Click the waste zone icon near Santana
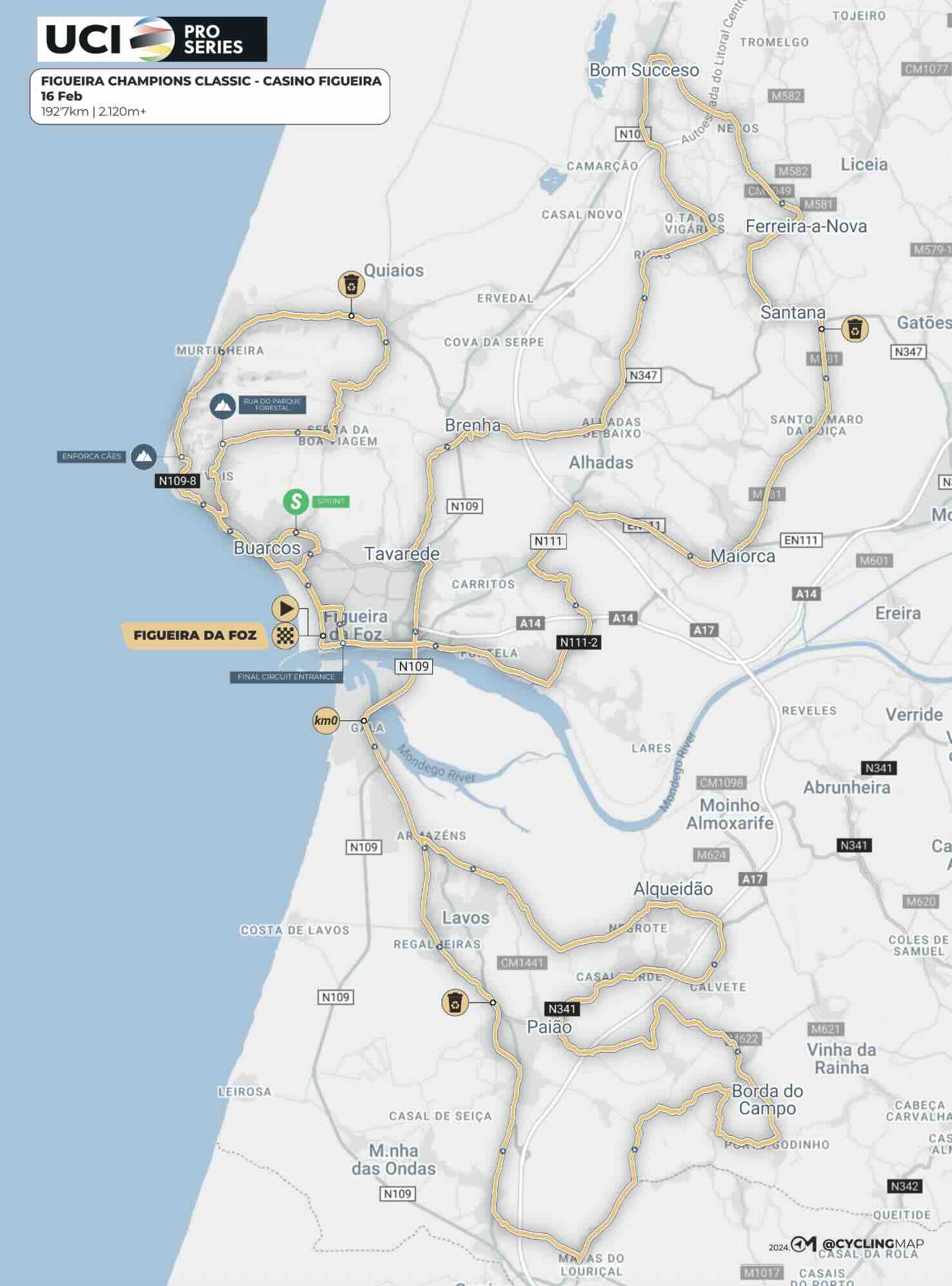 855,329
